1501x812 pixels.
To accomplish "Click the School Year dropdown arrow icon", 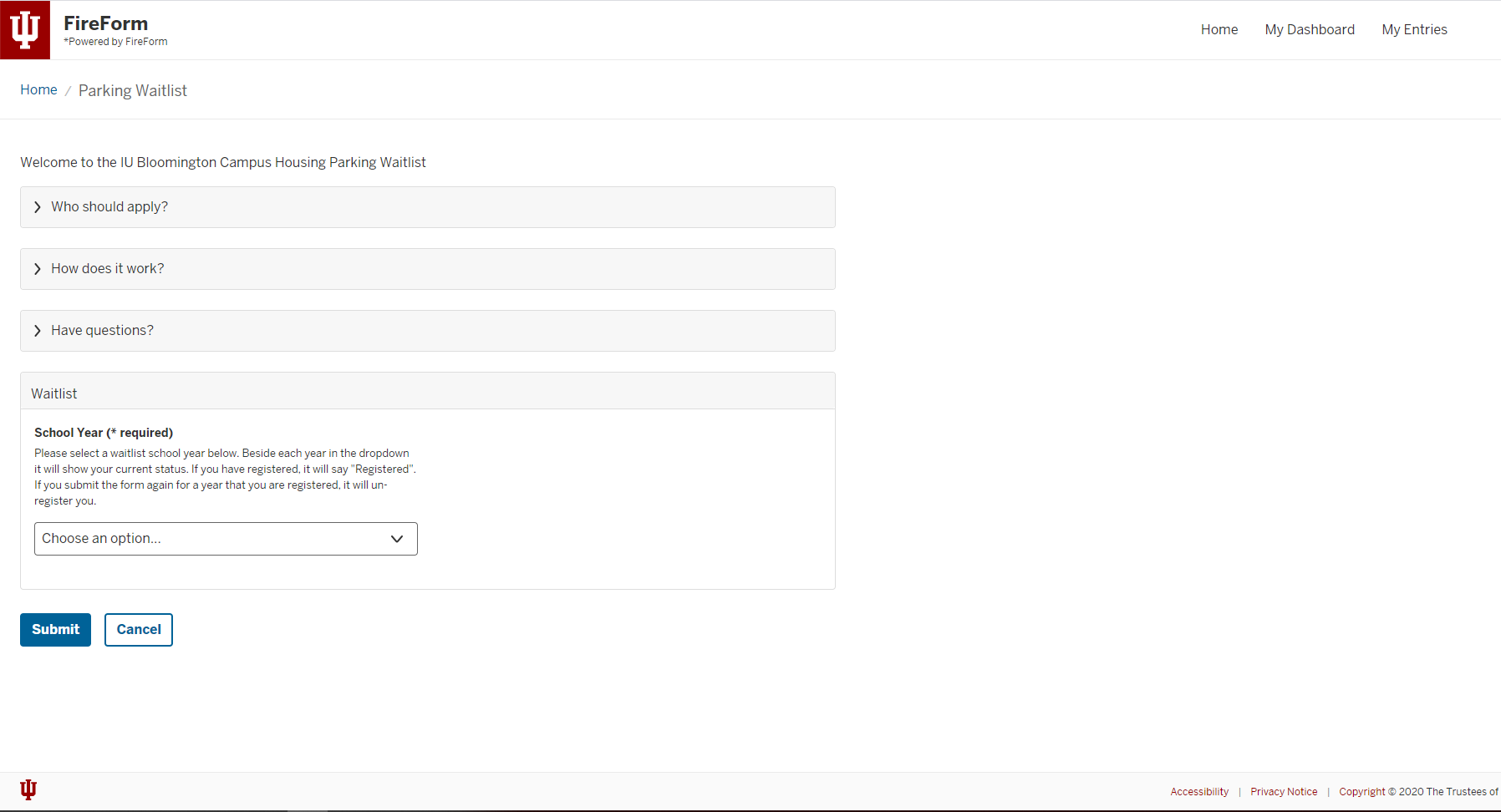I will click(x=397, y=539).
